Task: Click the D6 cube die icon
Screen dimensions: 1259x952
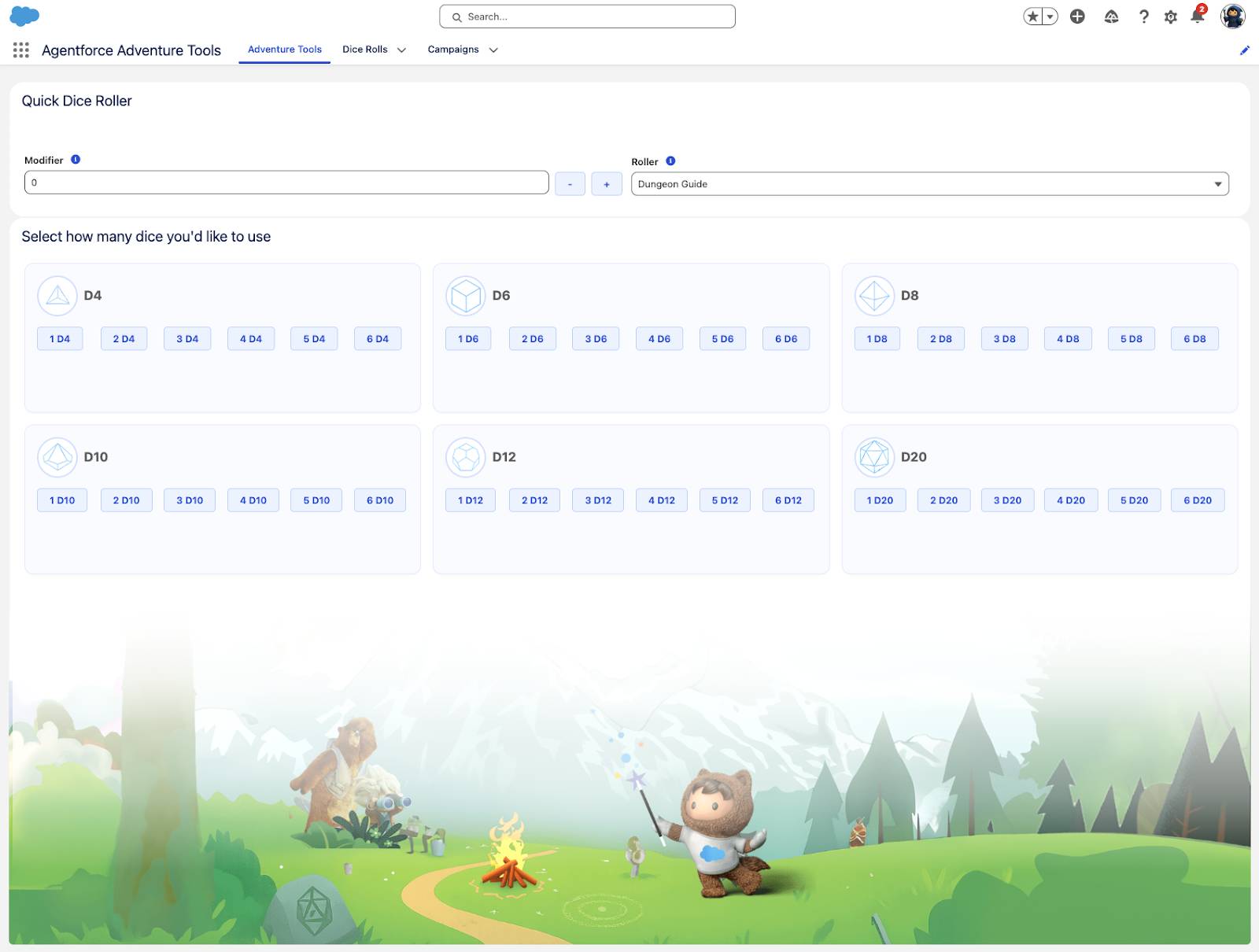Action: point(466,296)
